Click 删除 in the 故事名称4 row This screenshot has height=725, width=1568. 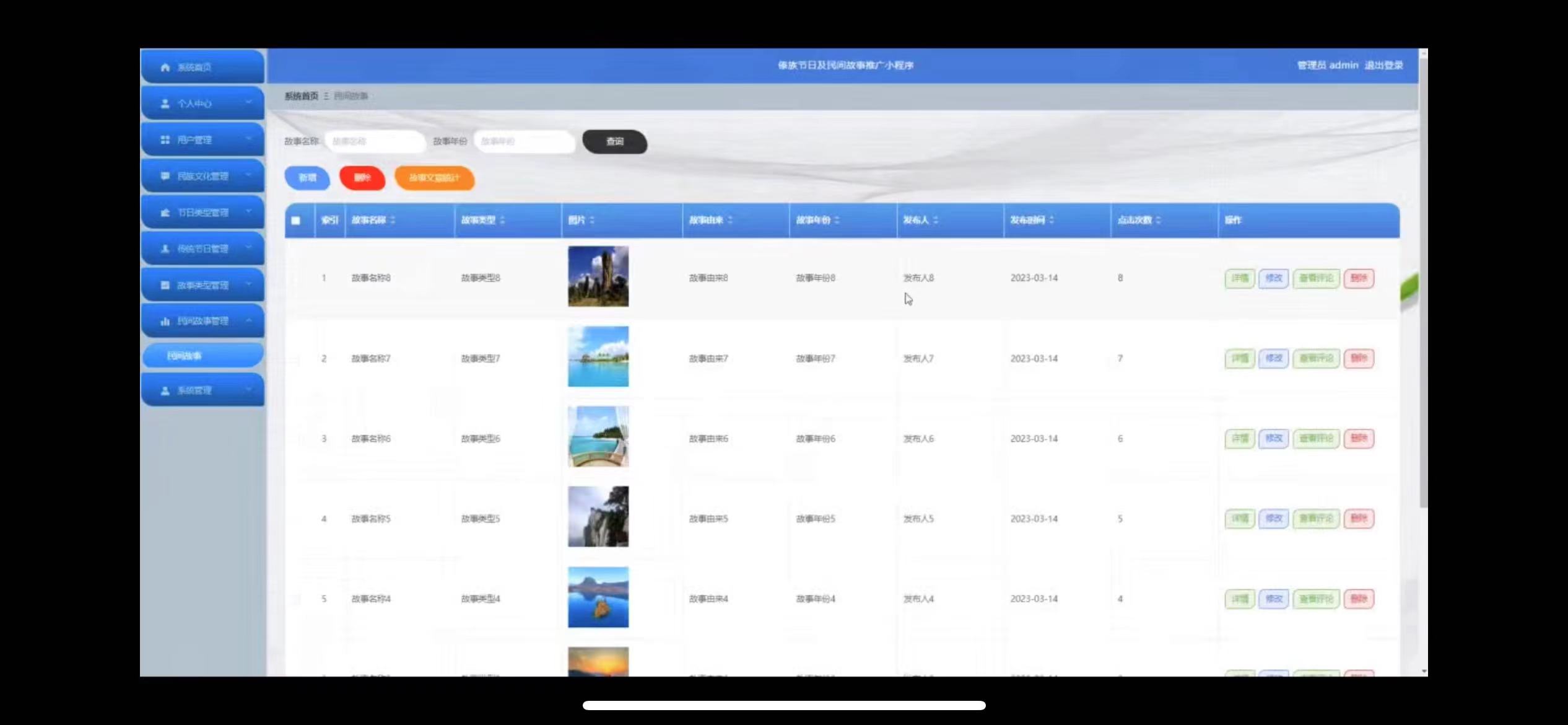click(1359, 599)
